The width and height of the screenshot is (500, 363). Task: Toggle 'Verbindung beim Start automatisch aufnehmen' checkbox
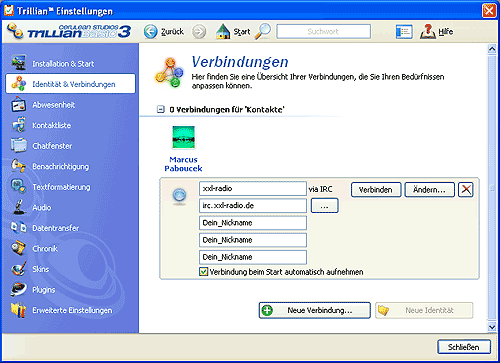click(203, 272)
